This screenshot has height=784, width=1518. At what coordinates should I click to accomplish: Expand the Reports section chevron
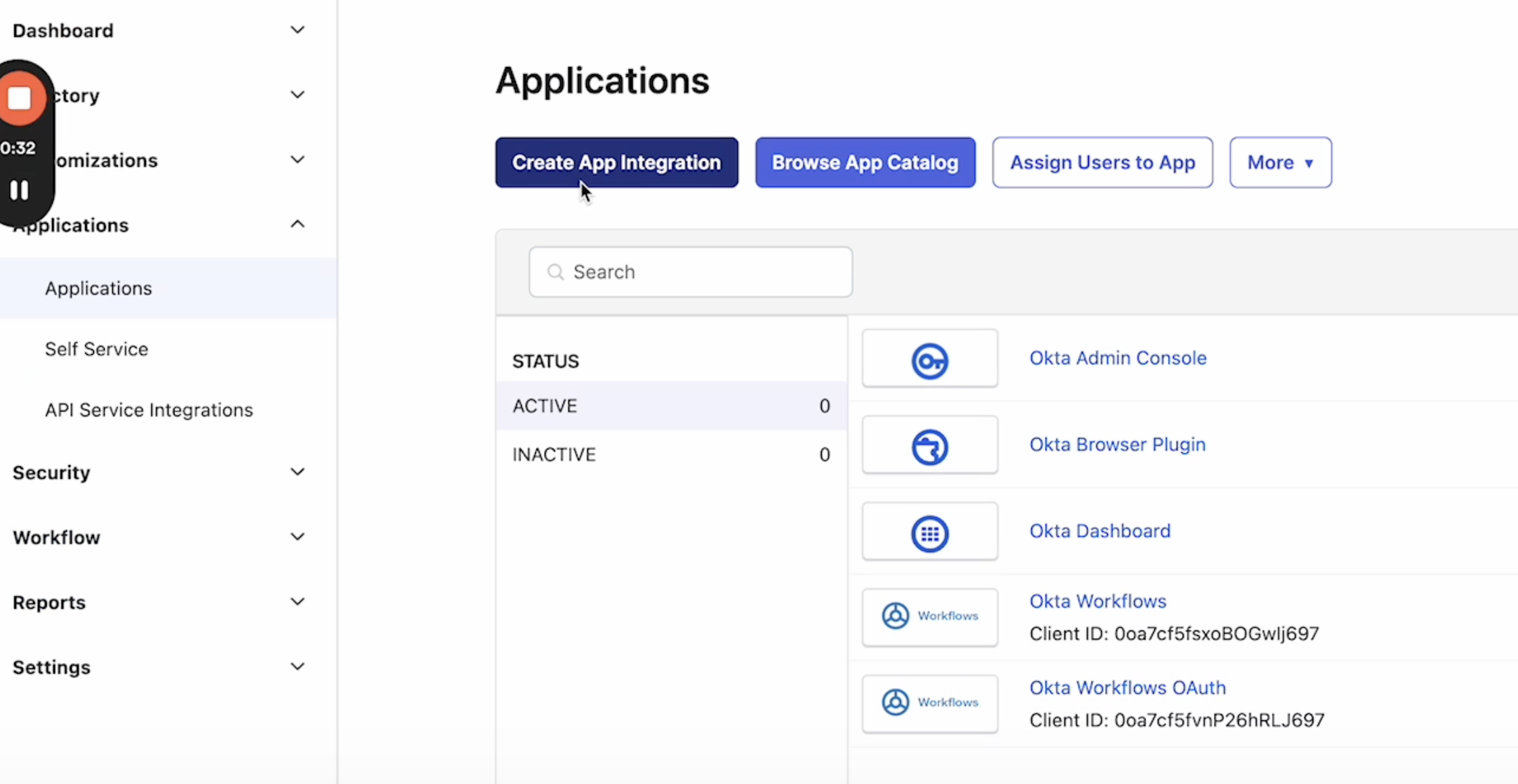point(297,602)
